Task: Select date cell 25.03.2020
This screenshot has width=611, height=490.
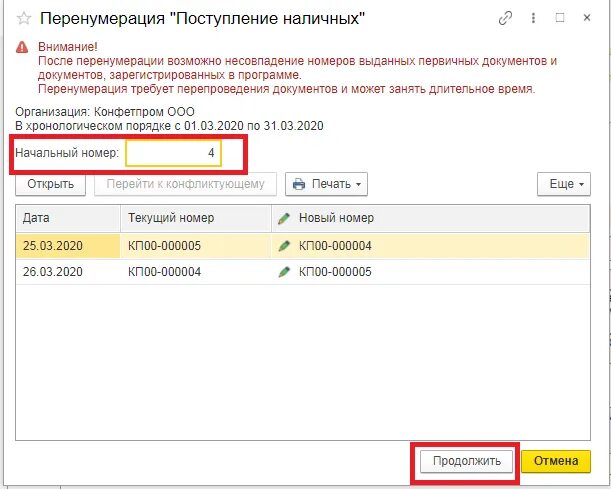Action: (68, 246)
